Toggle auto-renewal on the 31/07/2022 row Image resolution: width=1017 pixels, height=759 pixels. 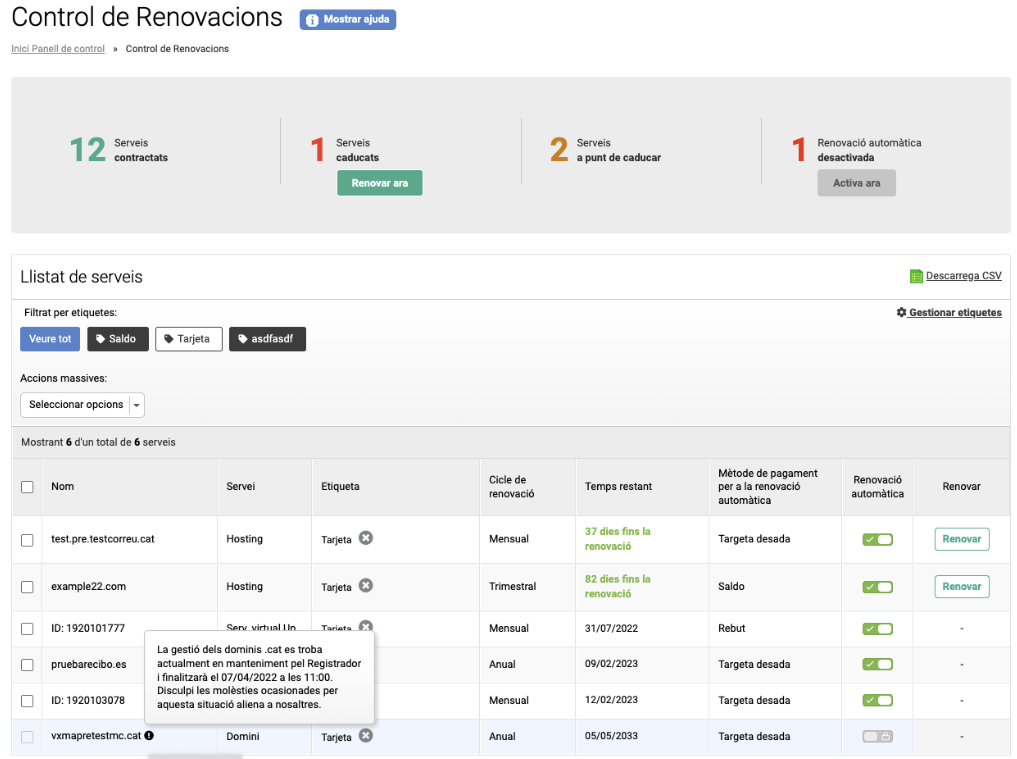(878, 629)
